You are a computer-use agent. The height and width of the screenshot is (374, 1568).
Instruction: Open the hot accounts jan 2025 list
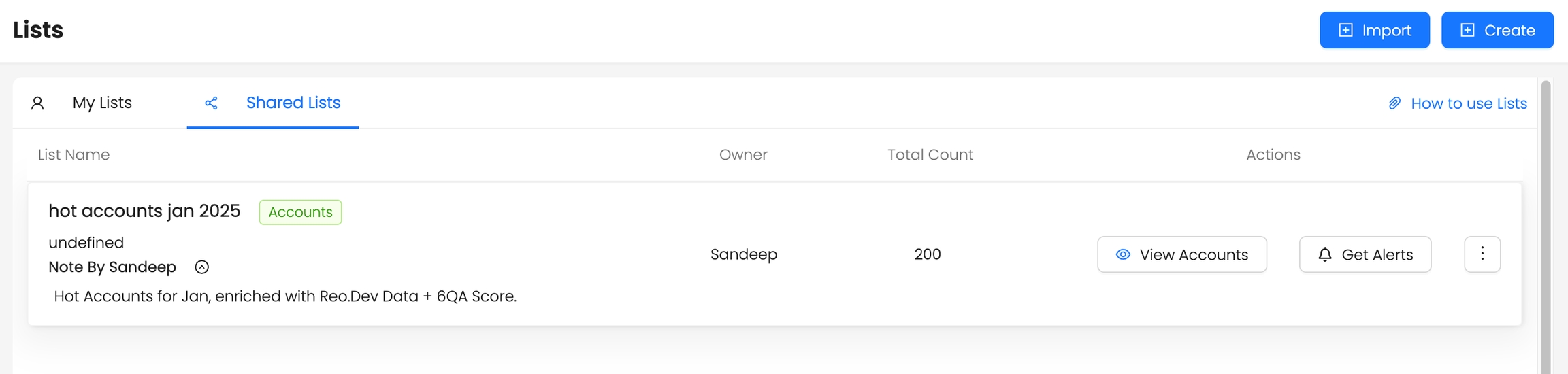coord(144,211)
